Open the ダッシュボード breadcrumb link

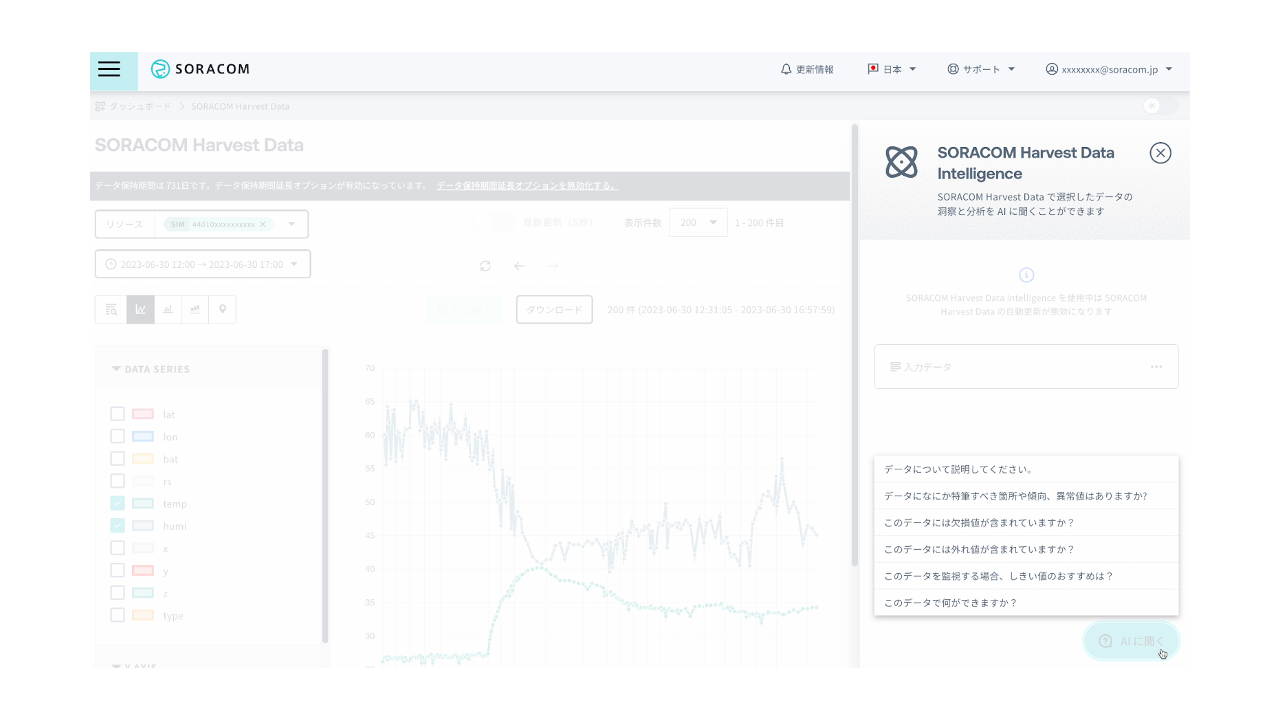tap(140, 106)
